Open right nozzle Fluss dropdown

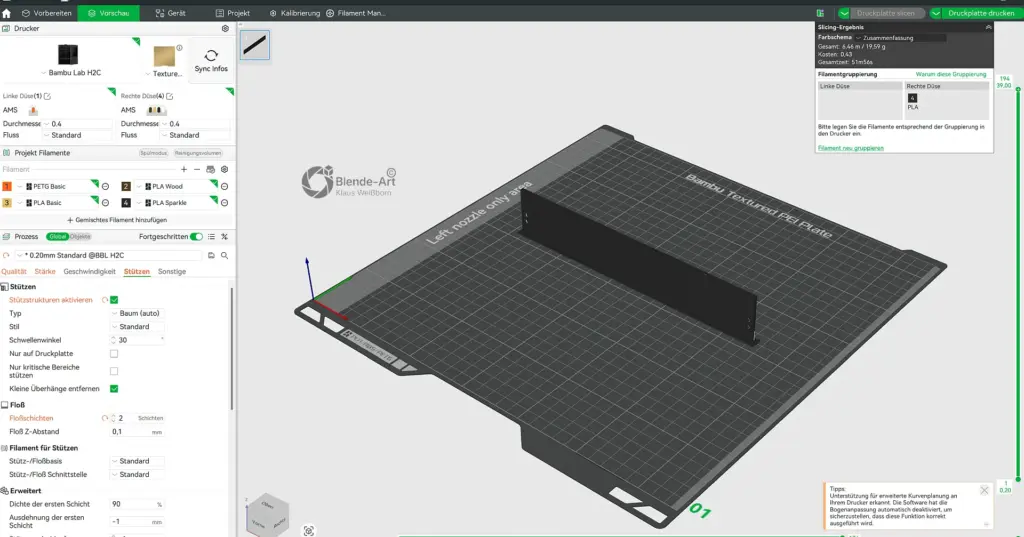[195, 135]
